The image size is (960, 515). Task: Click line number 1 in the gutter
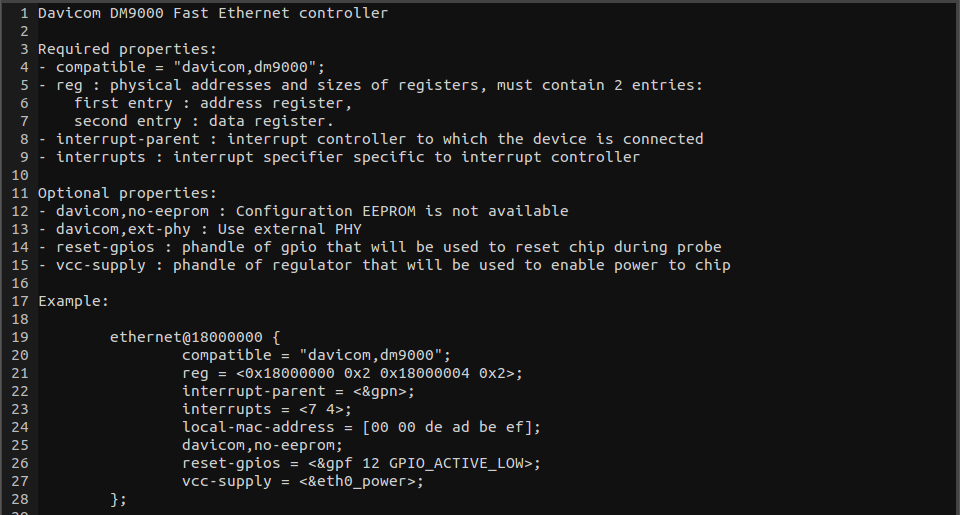[x=23, y=13]
